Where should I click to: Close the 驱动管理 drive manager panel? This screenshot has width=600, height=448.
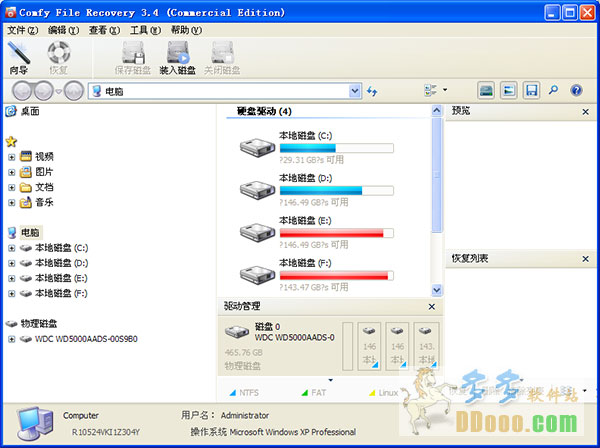[x=432, y=307]
